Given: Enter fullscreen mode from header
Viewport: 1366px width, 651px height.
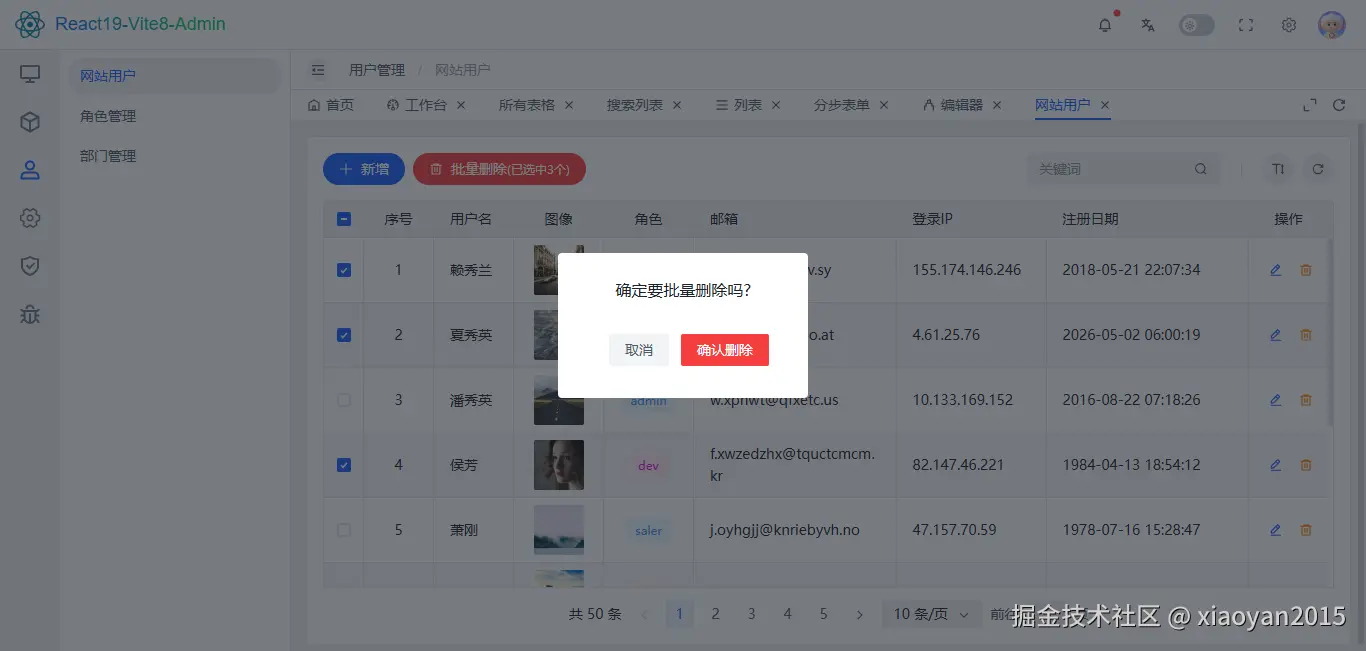Looking at the screenshot, I should 1246,25.
